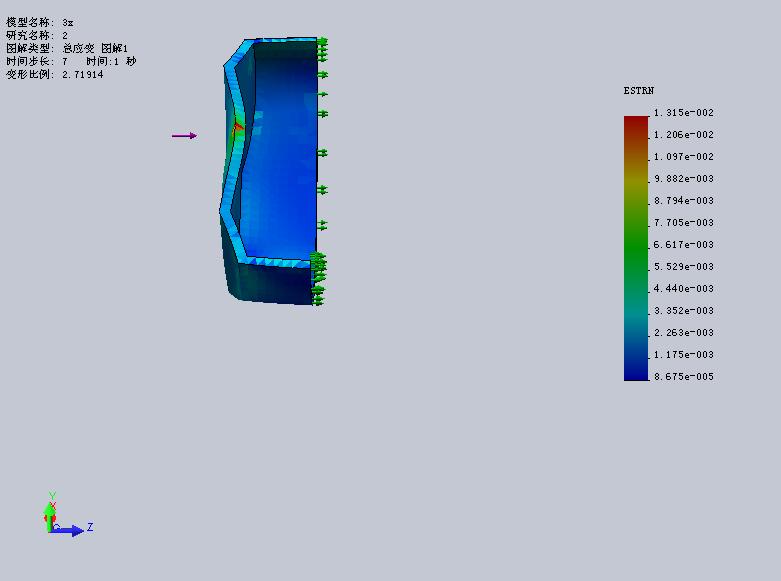
Task: Click the legend value 9.882e-003
Action: tap(683, 178)
